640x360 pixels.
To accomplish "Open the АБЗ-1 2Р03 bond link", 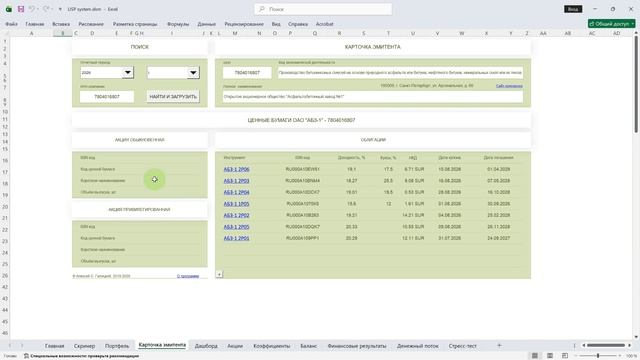I will point(236,180).
